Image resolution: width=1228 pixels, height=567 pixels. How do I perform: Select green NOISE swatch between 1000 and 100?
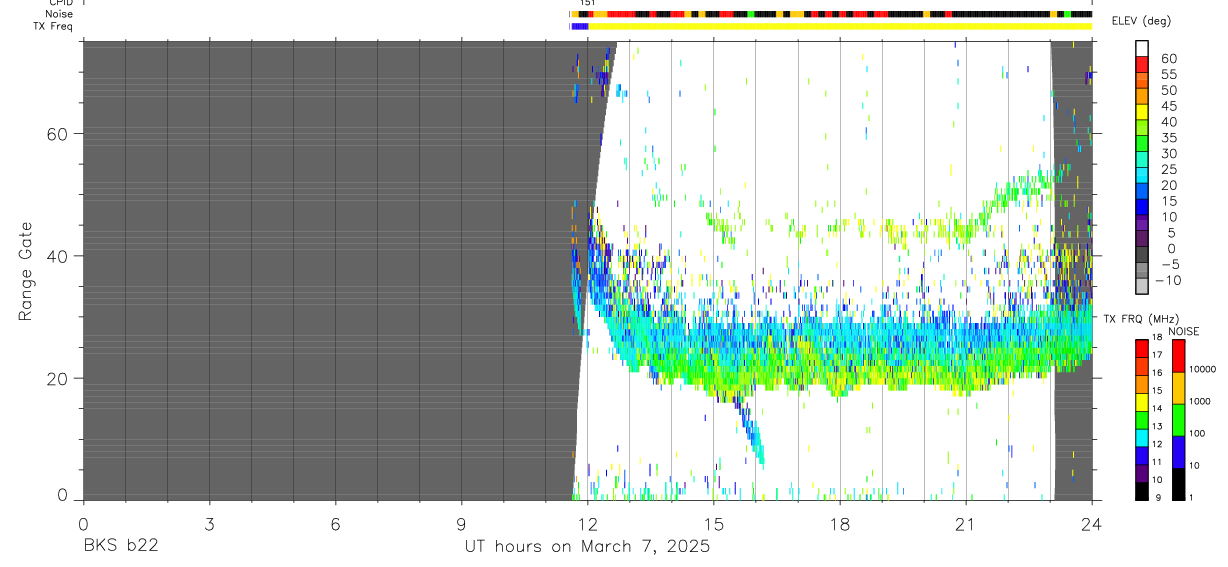tap(1178, 420)
